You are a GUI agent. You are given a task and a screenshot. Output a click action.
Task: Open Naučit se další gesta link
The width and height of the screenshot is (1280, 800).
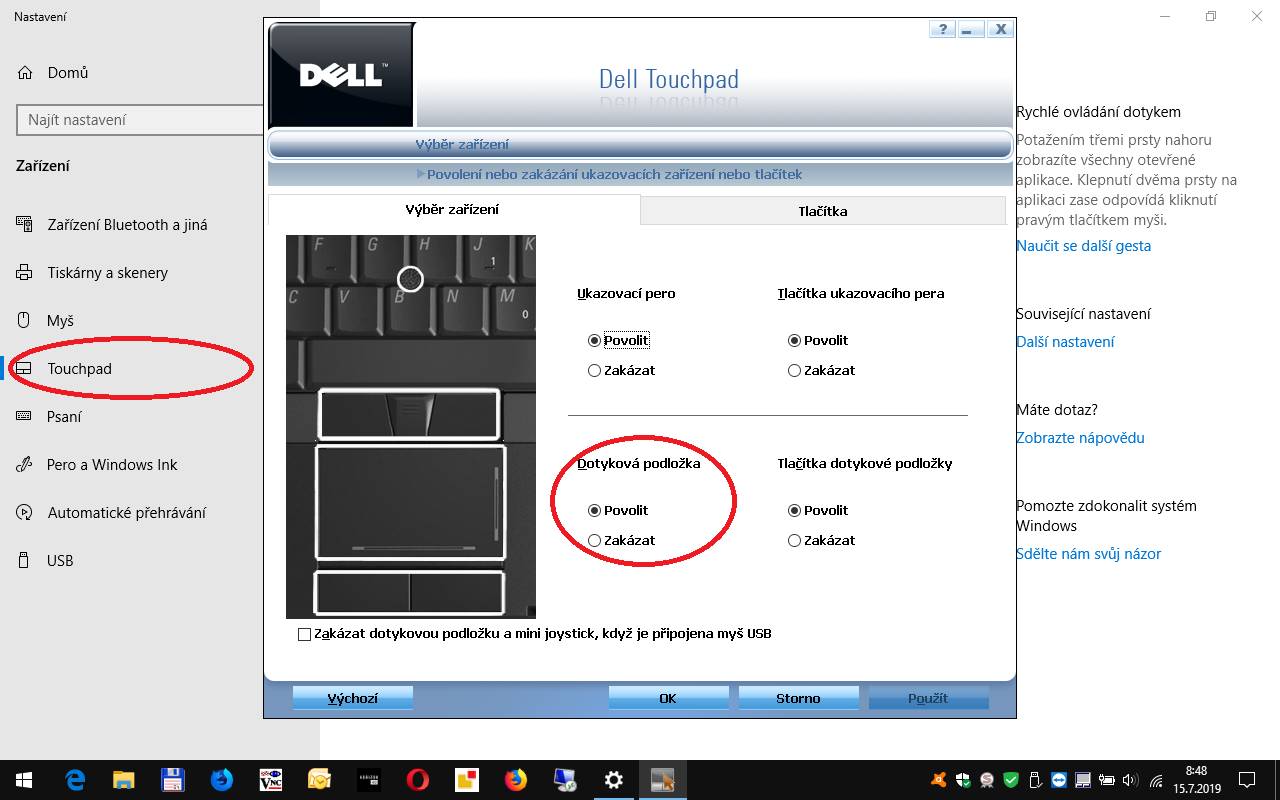click(x=1083, y=246)
